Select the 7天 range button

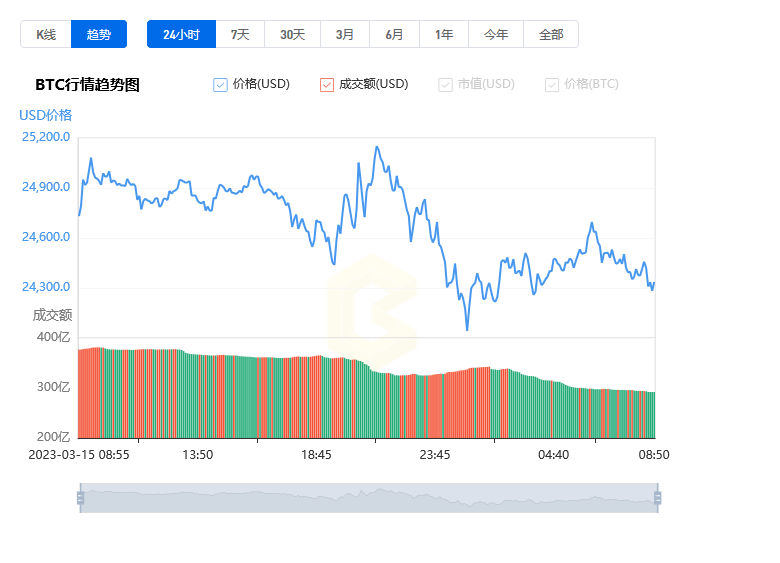point(240,34)
